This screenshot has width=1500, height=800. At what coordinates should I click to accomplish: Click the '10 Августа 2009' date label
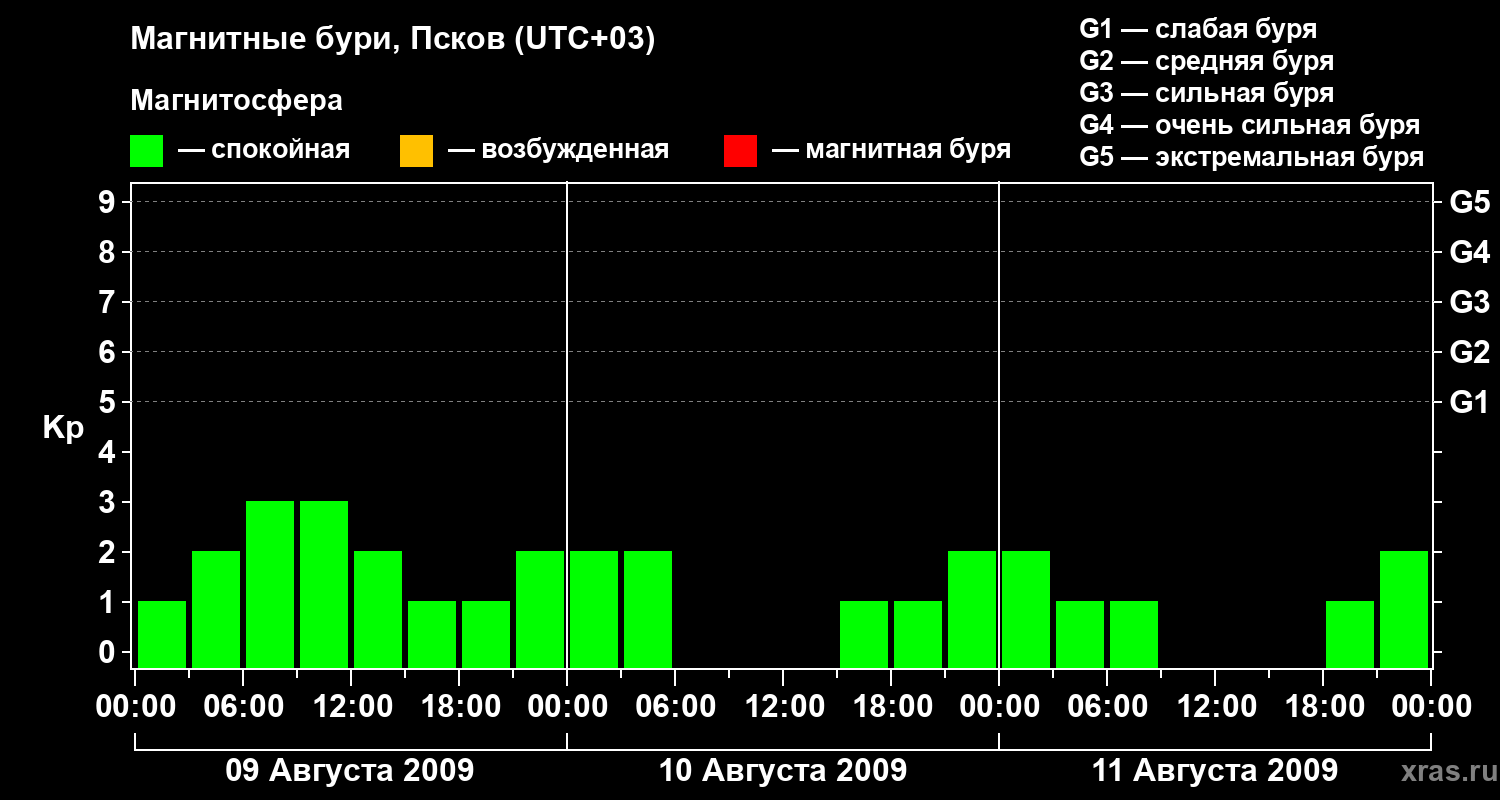tap(783, 771)
